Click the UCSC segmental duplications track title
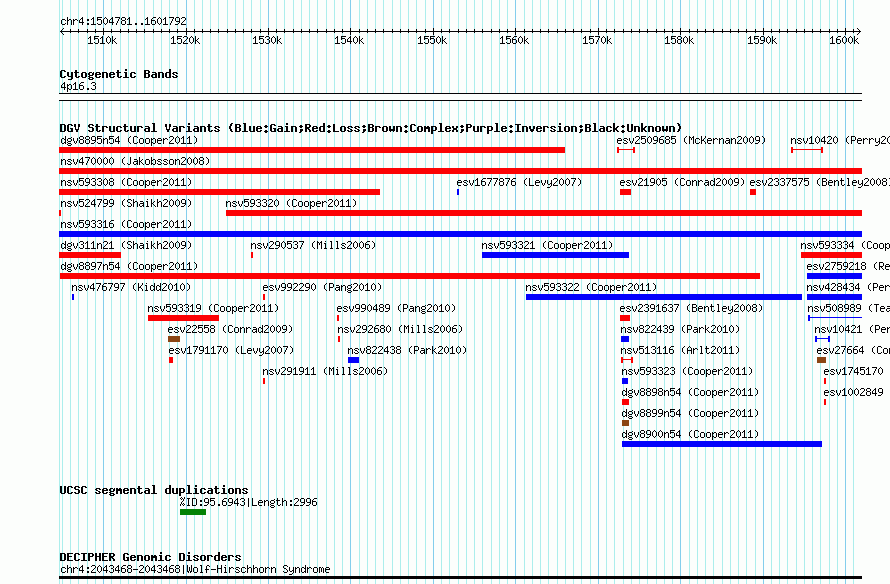Screen dimensions: 890x584 [154, 490]
